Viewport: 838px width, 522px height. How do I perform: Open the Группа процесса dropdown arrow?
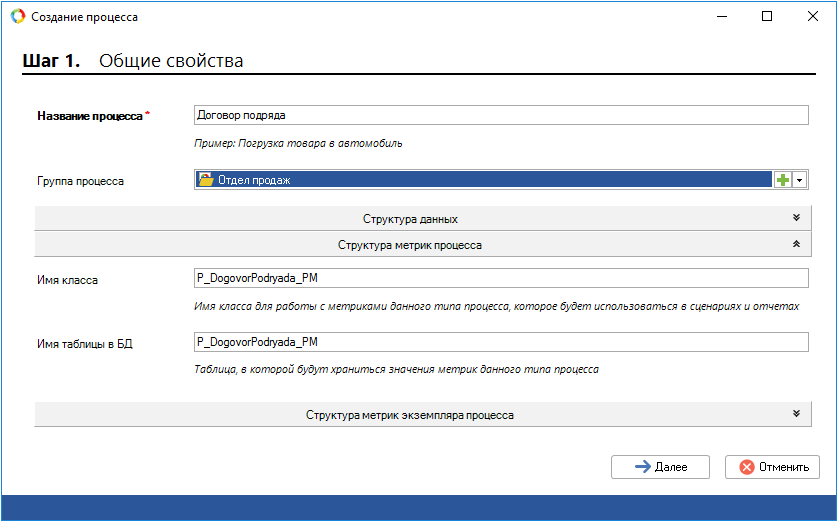800,179
